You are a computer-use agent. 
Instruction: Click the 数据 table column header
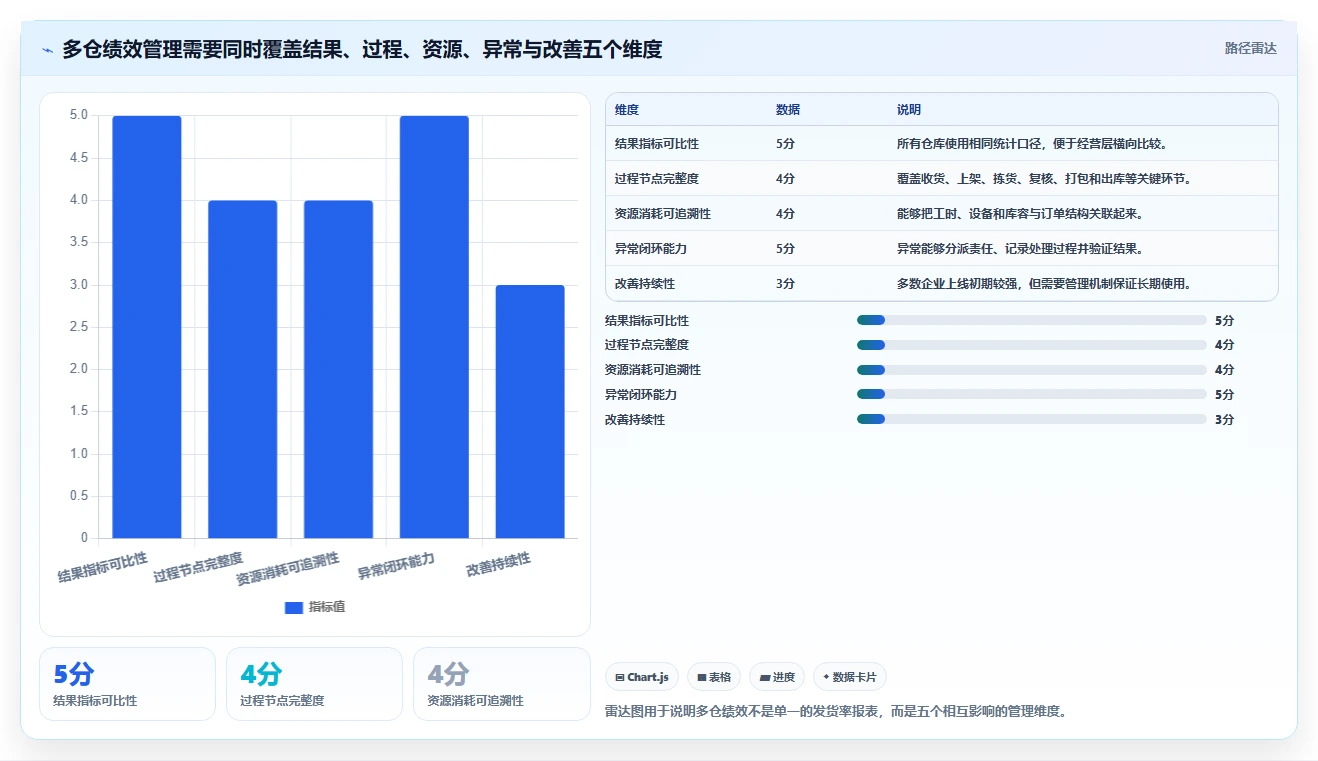788,110
